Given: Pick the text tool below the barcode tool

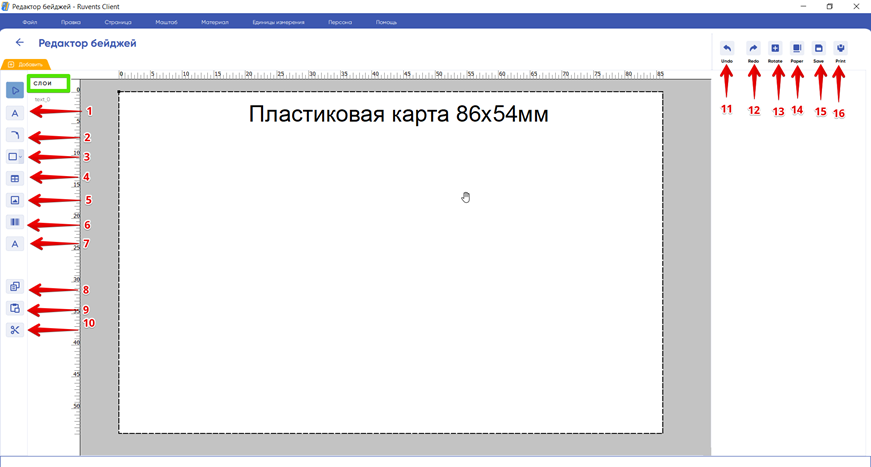Looking at the screenshot, I should pos(15,244).
